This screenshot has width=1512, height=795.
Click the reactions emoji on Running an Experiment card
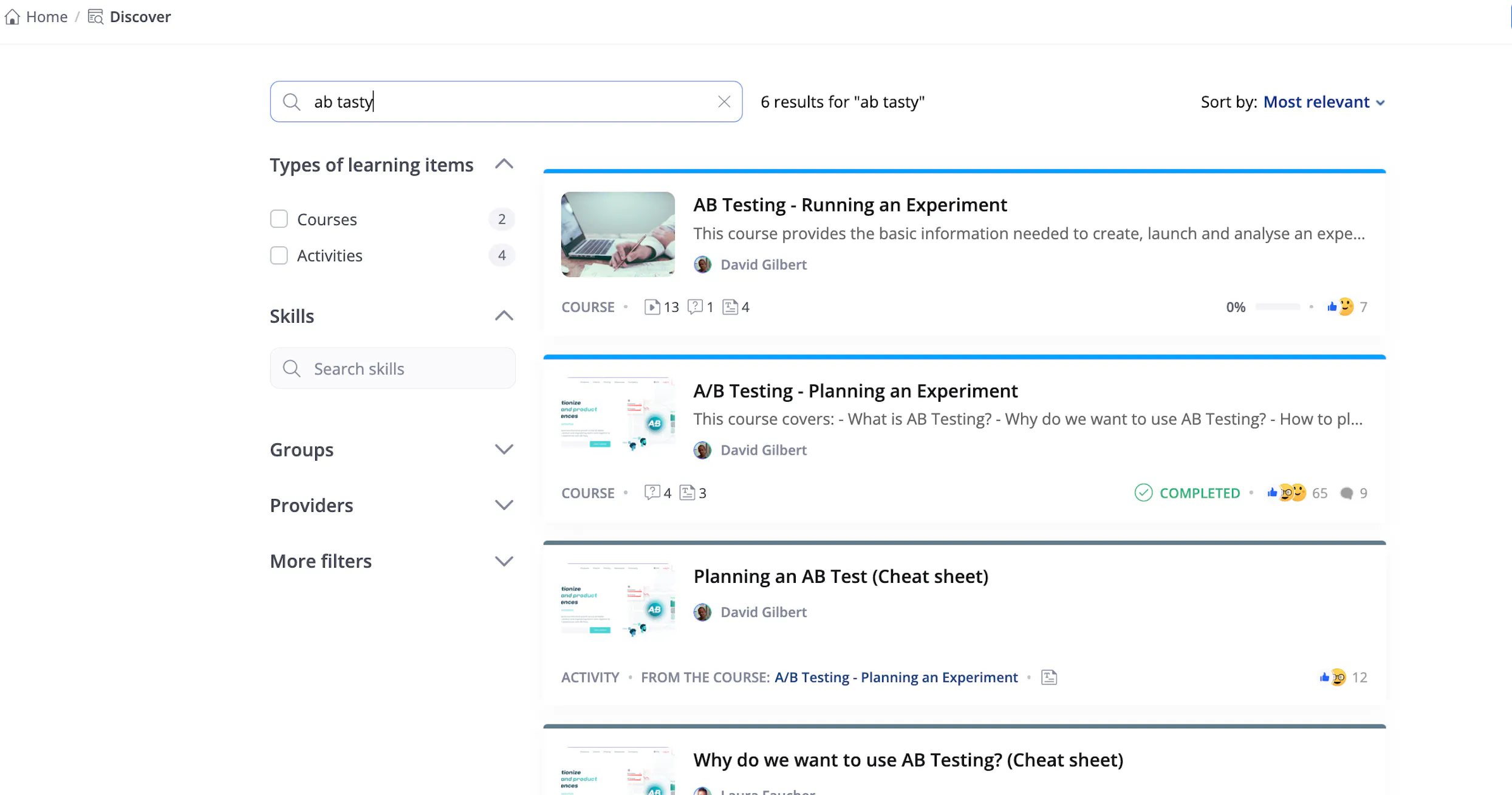click(1341, 306)
